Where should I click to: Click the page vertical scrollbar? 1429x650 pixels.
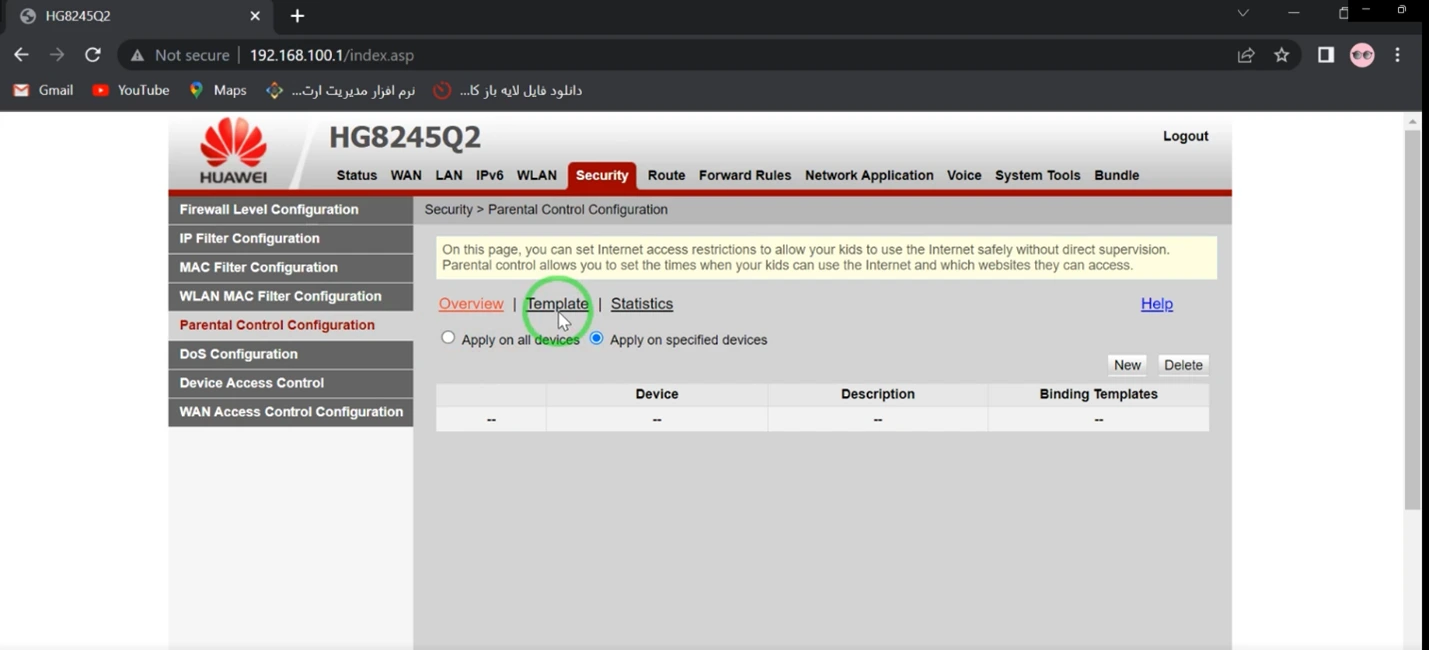(1412, 320)
